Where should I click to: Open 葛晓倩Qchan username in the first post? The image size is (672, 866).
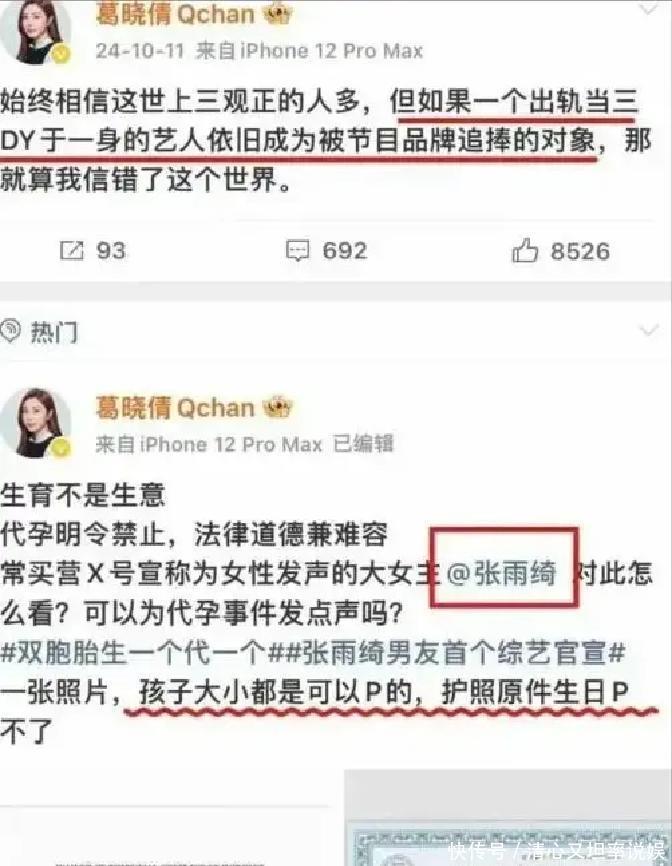[x=174, y=14]
